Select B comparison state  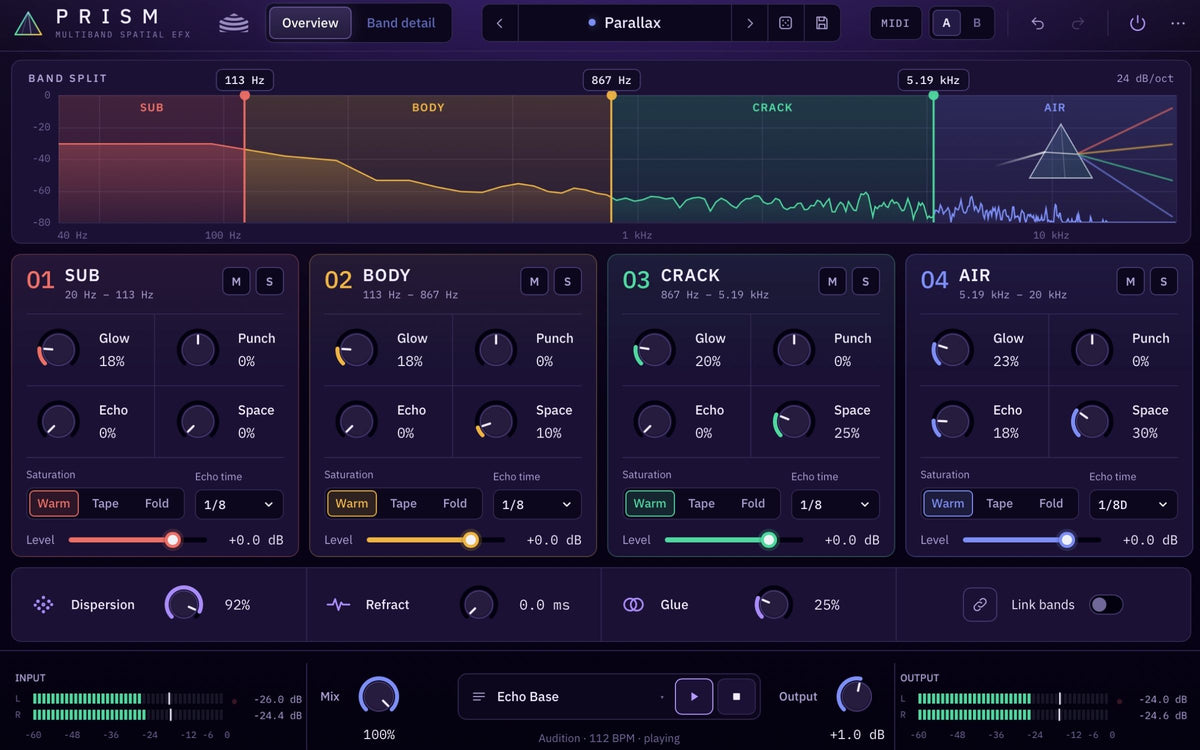click(x=977, y=23)
